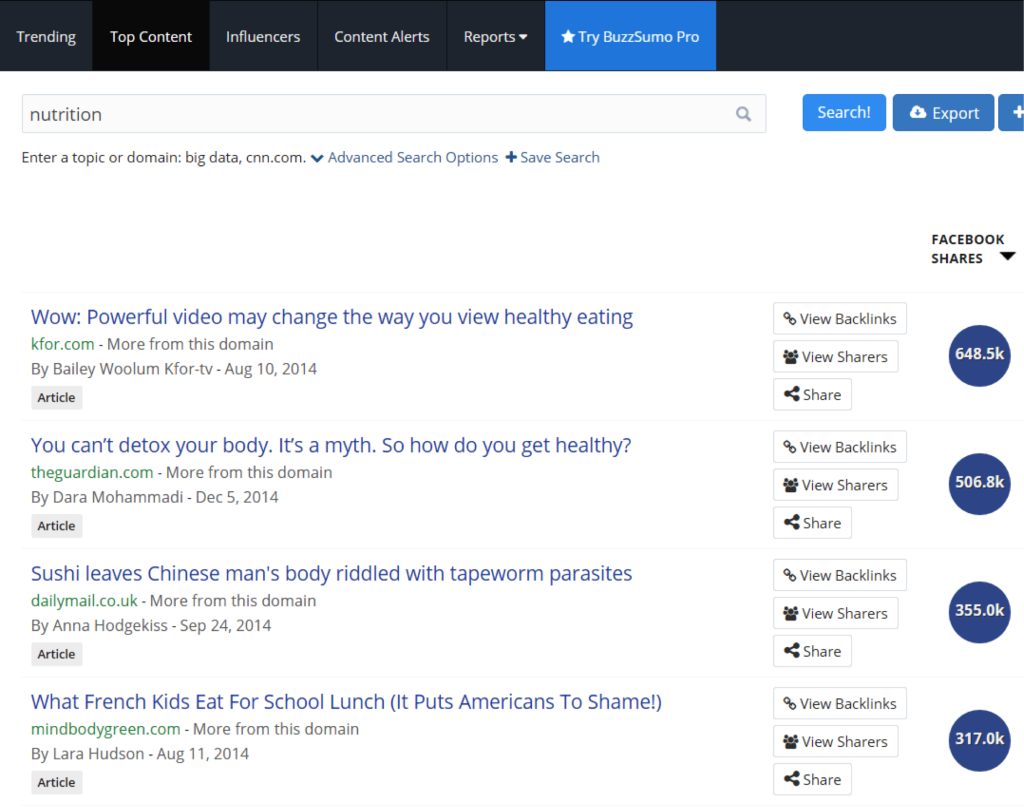The width and height of the screenshot is (1024, 809).
Task: Click 'By Bailey Woolum Kfor-tv - Aug 10, 2014'
Action: pos(174,370)
